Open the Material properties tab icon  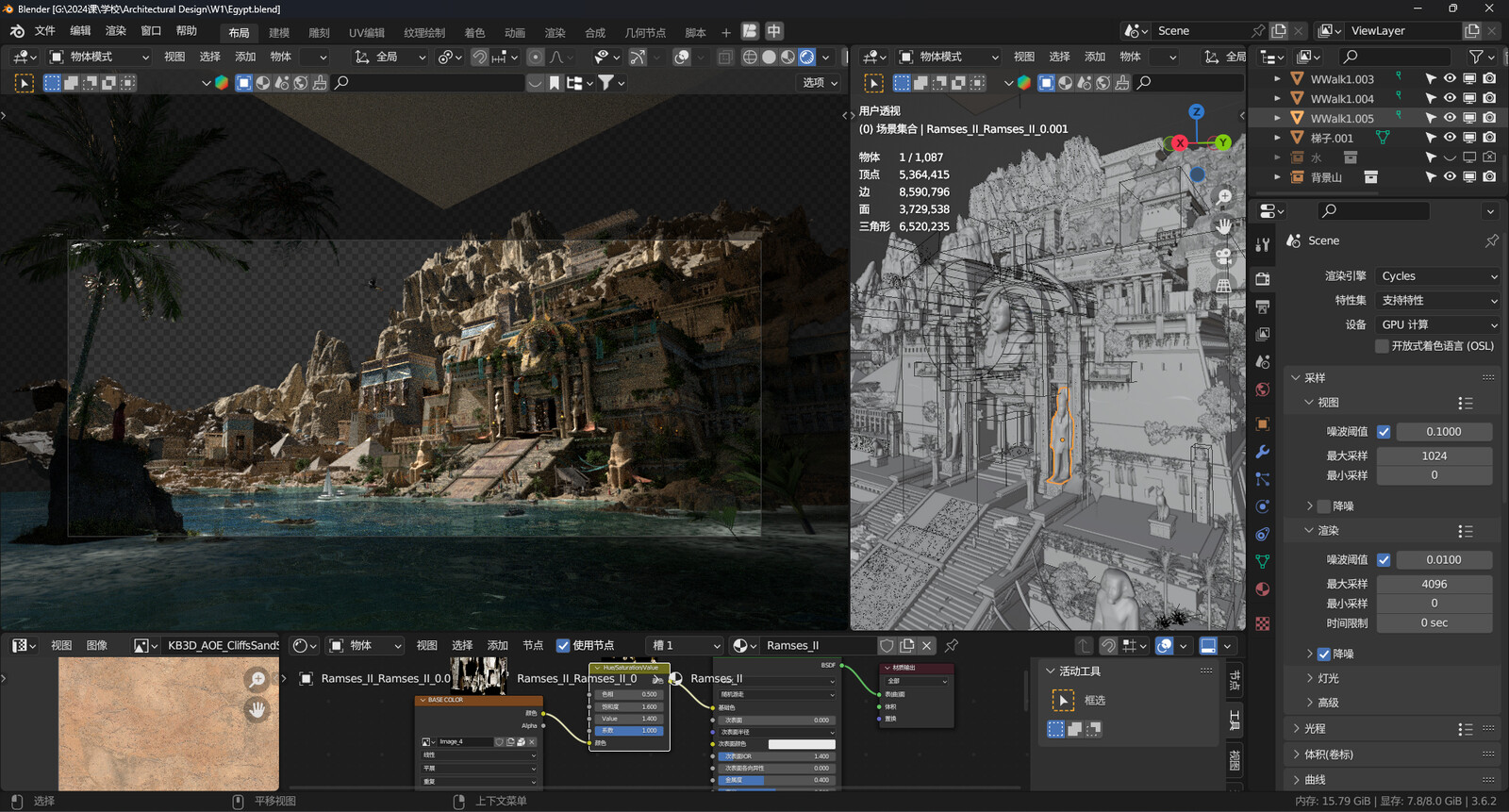(x=1263, y=589)
